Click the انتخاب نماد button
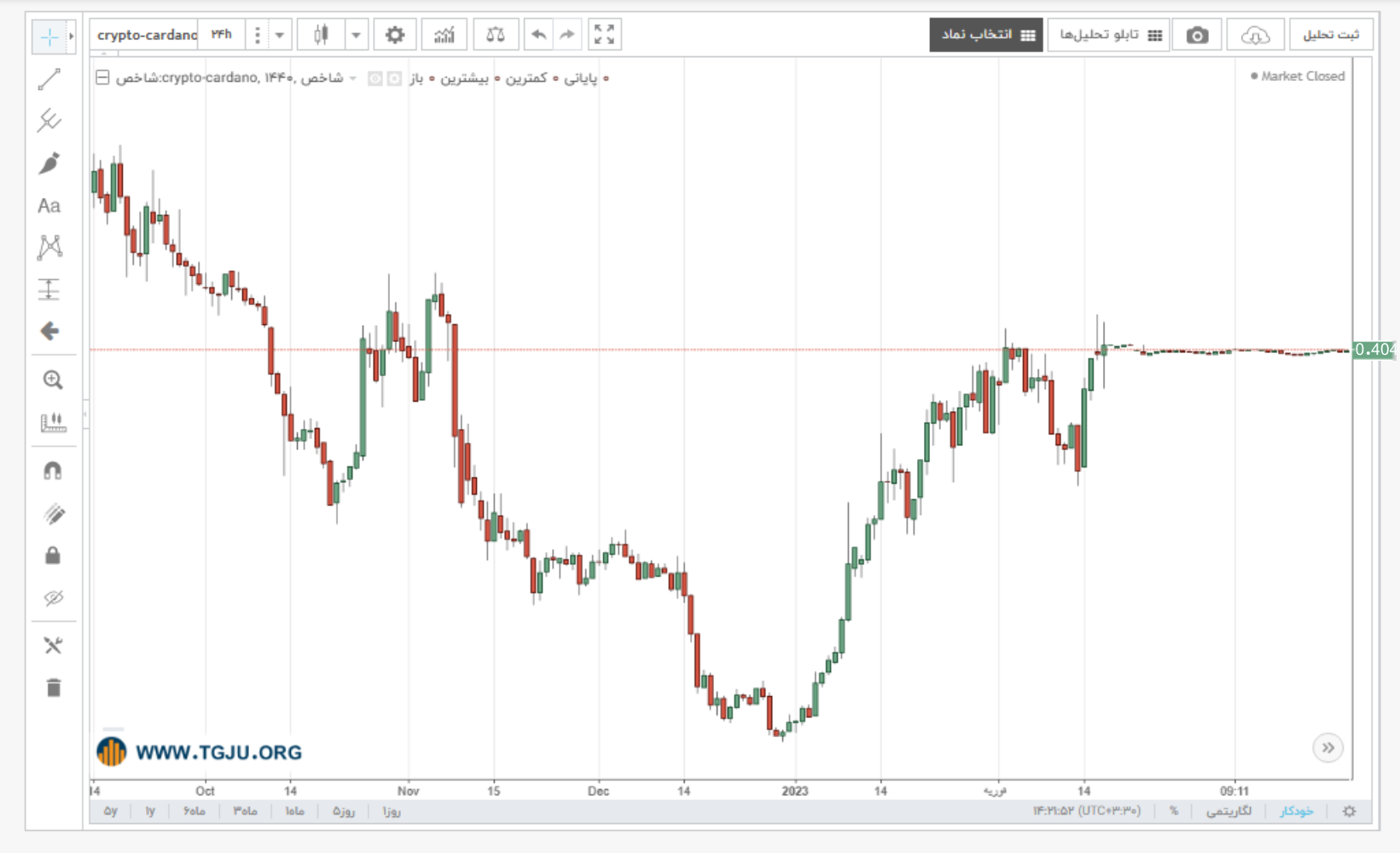 (986, 35)
